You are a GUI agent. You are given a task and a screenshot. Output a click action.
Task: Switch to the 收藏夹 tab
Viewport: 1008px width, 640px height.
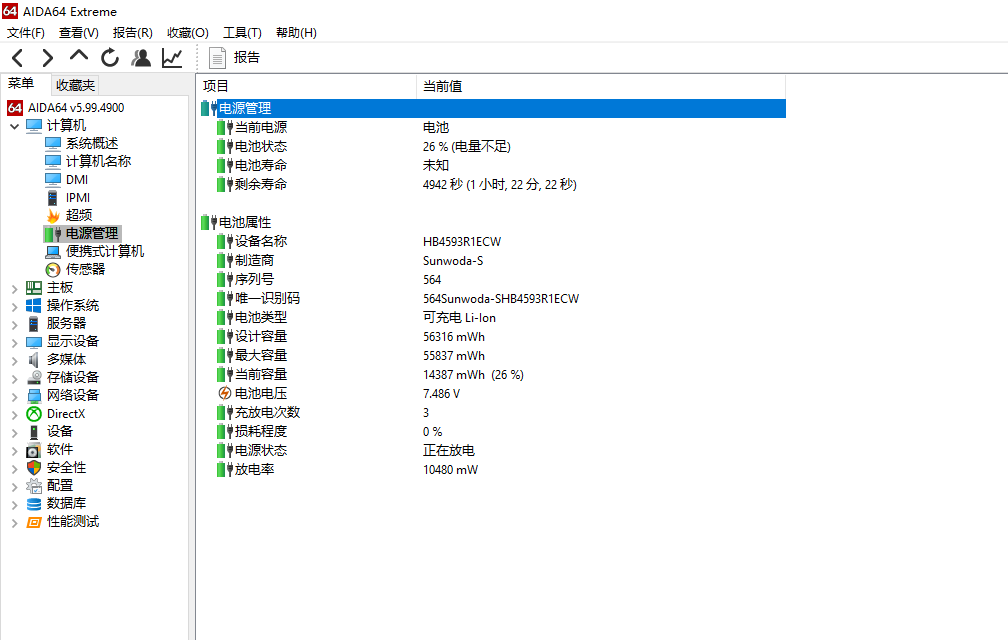75,85
